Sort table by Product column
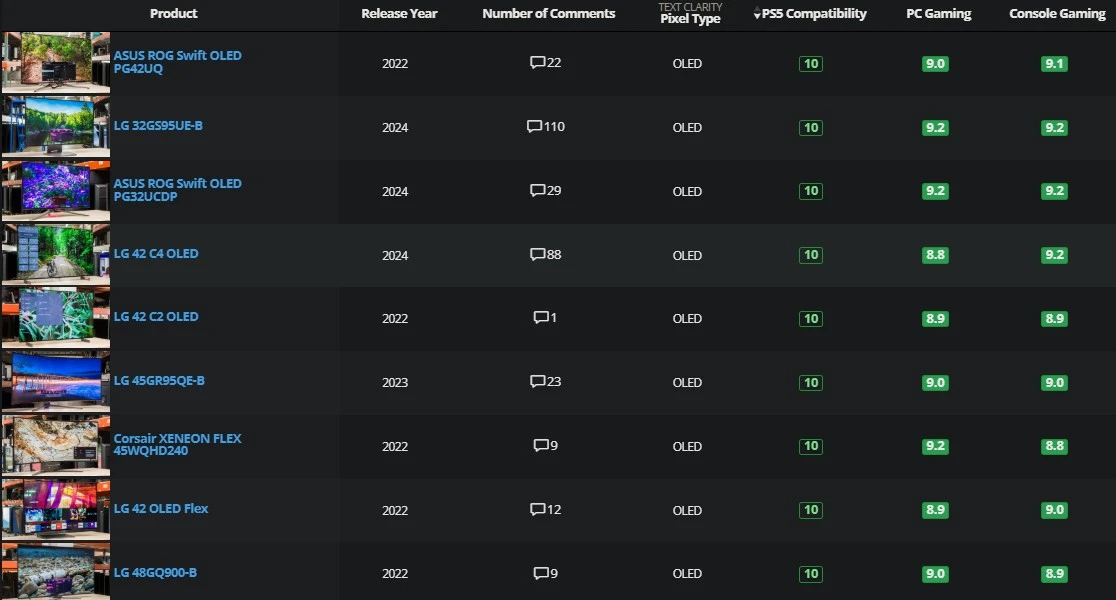The width and height of the screenshot is (1116, 600). 174,14
